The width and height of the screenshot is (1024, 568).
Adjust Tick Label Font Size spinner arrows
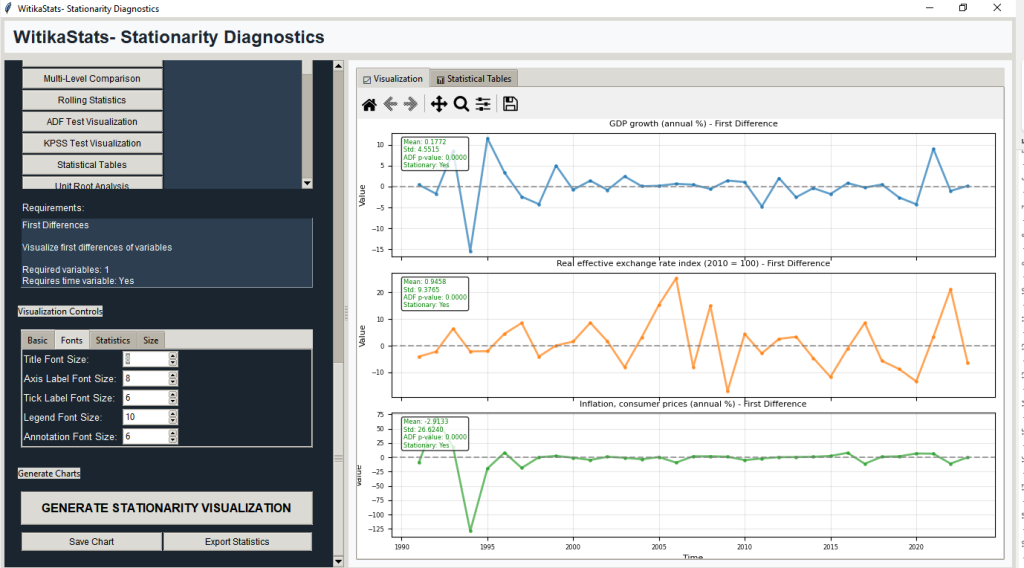tap(173, 398)
